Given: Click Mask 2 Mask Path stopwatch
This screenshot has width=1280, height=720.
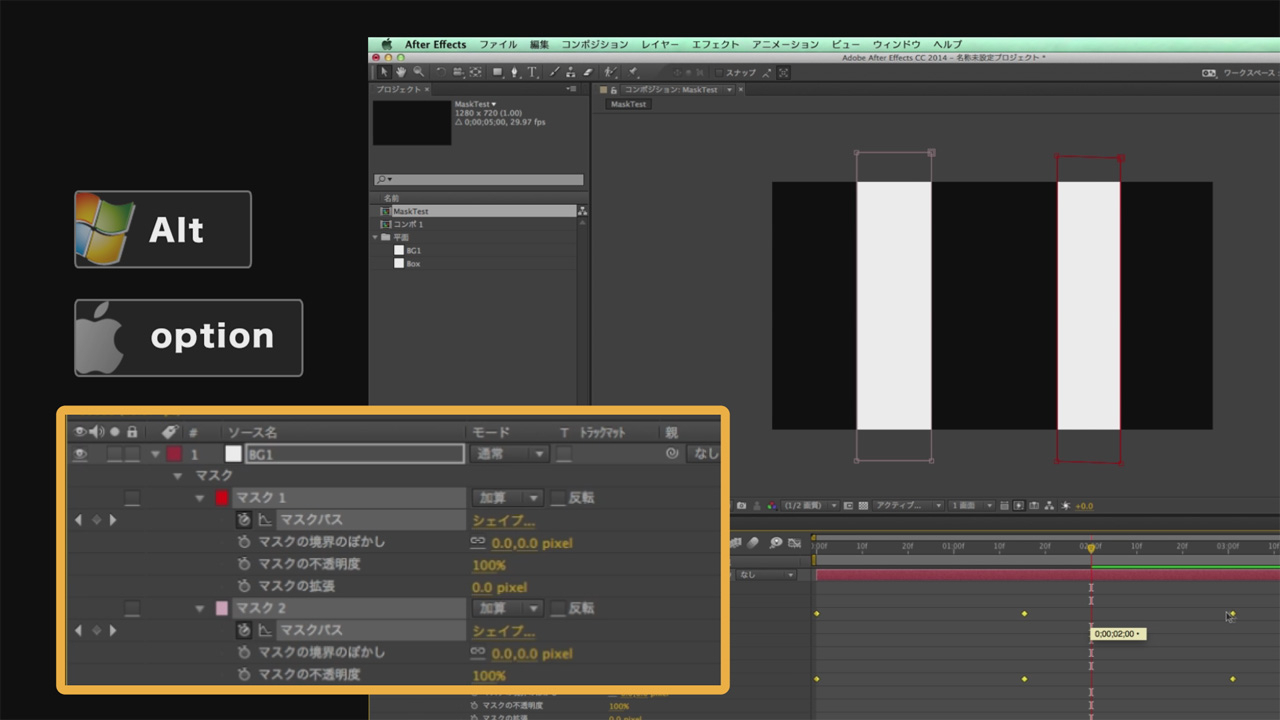Looking at the screenshot, I should (243, 630).
